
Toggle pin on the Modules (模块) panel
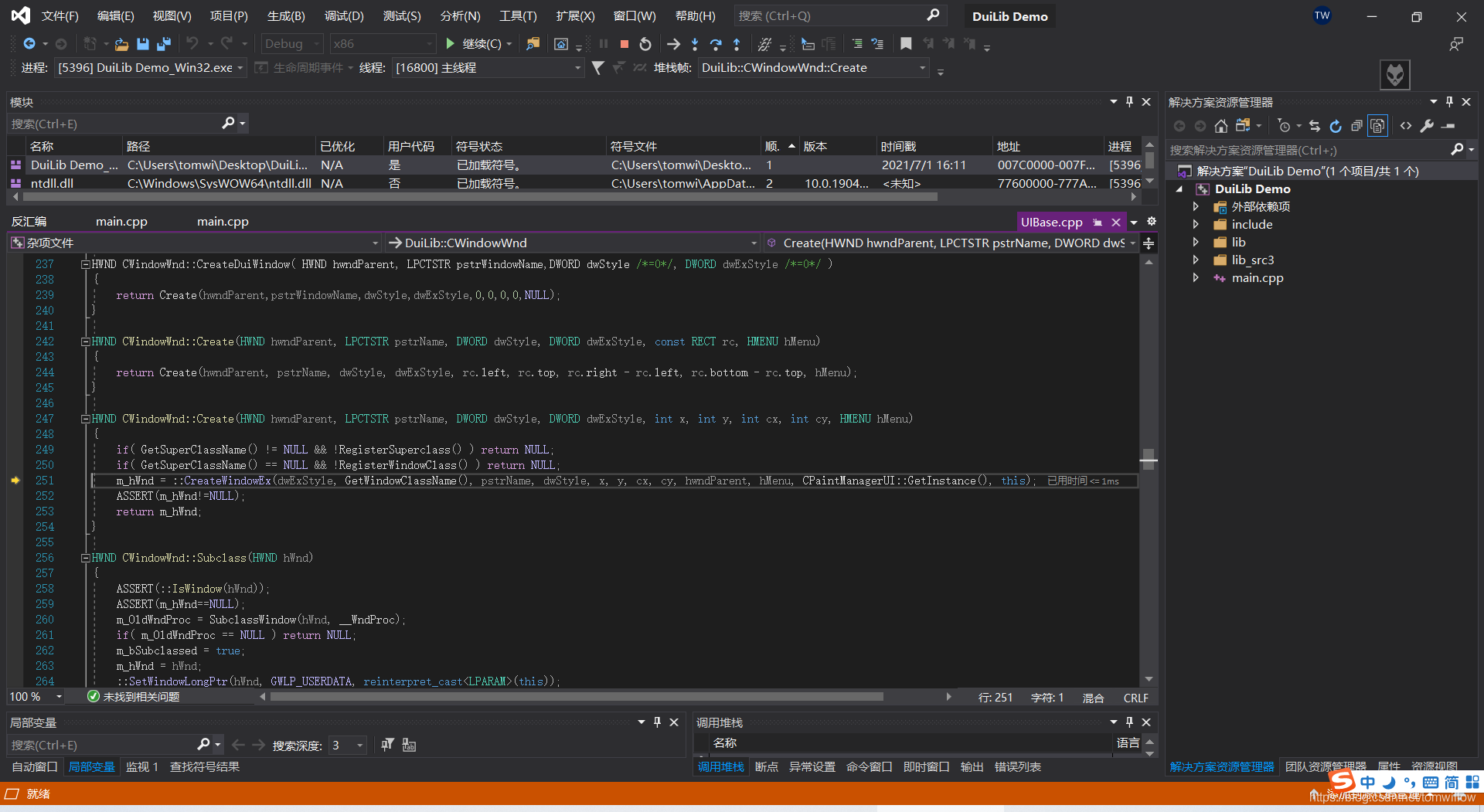[x=1129, y=102]
